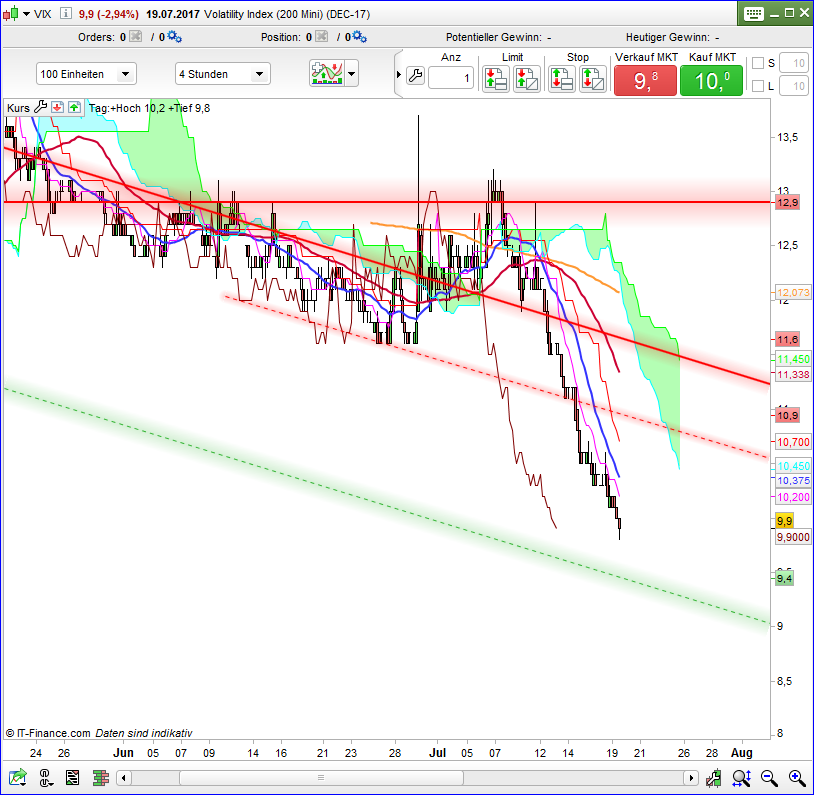Collapse the order panel via its small triangle
The height and width of the screenshot is (795, 814).
[x=399, y=75]
